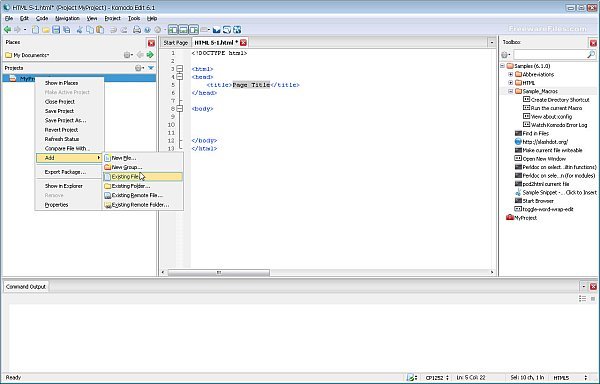The image size is (600, 384).
Task: Switch to the Start Page tab
Action: [x=176, y=42]
